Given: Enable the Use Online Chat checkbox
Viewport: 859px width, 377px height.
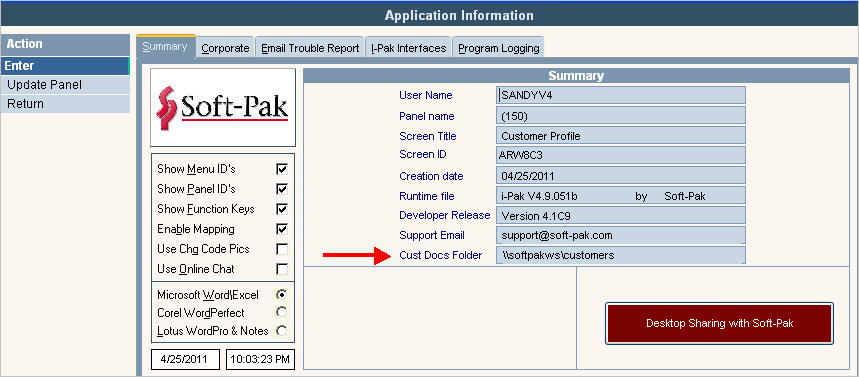Looking at the screenshot, I should [282, 269].
